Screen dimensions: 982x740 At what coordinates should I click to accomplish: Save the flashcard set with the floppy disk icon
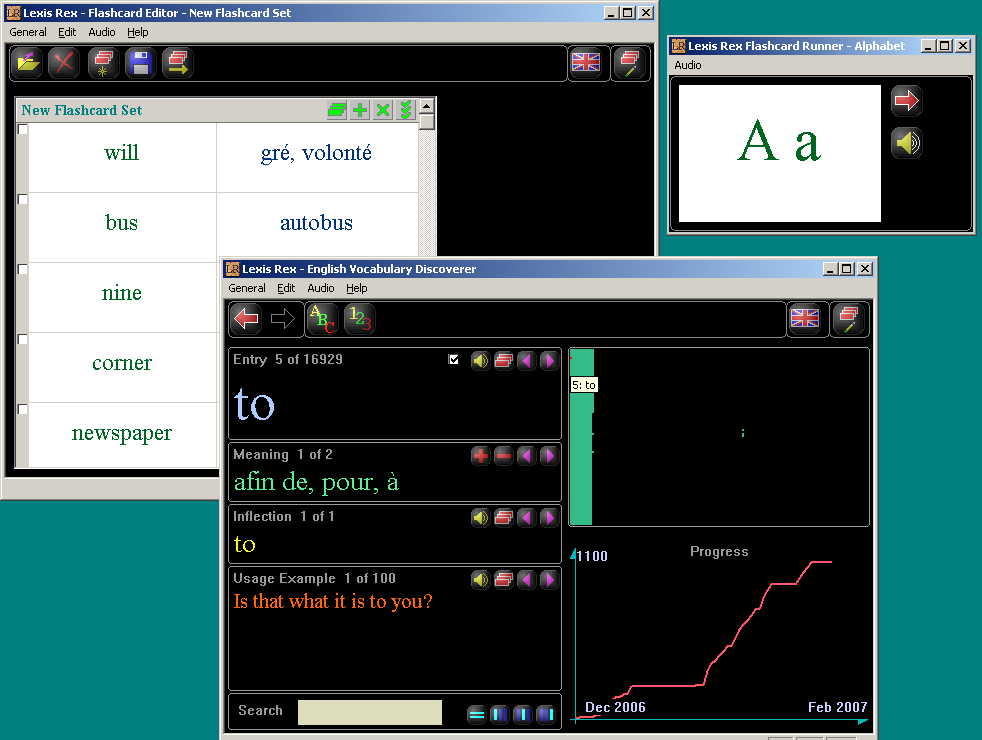[x=140, y=63]
